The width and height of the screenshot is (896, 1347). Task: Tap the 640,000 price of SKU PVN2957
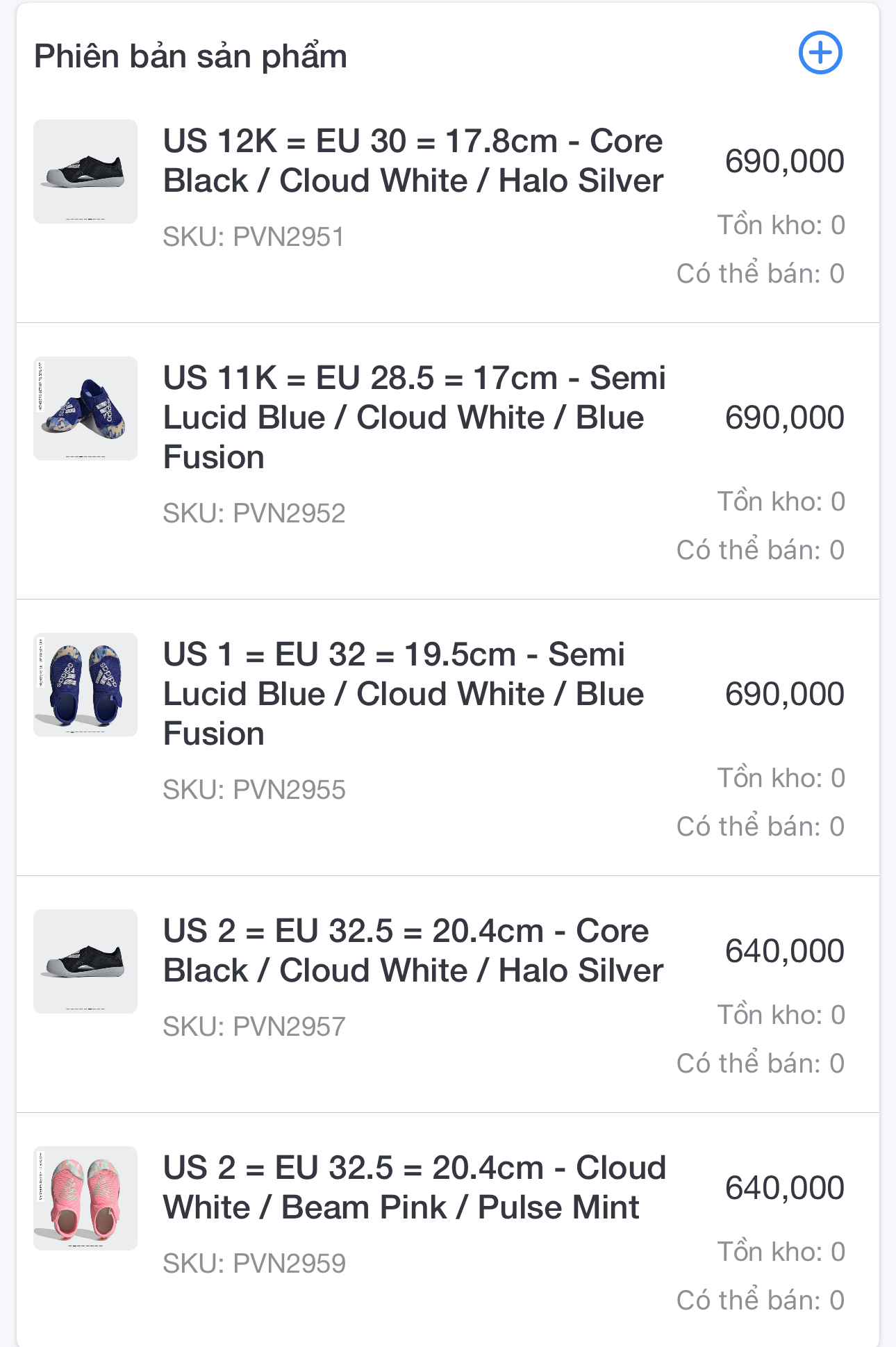(784, 951)
